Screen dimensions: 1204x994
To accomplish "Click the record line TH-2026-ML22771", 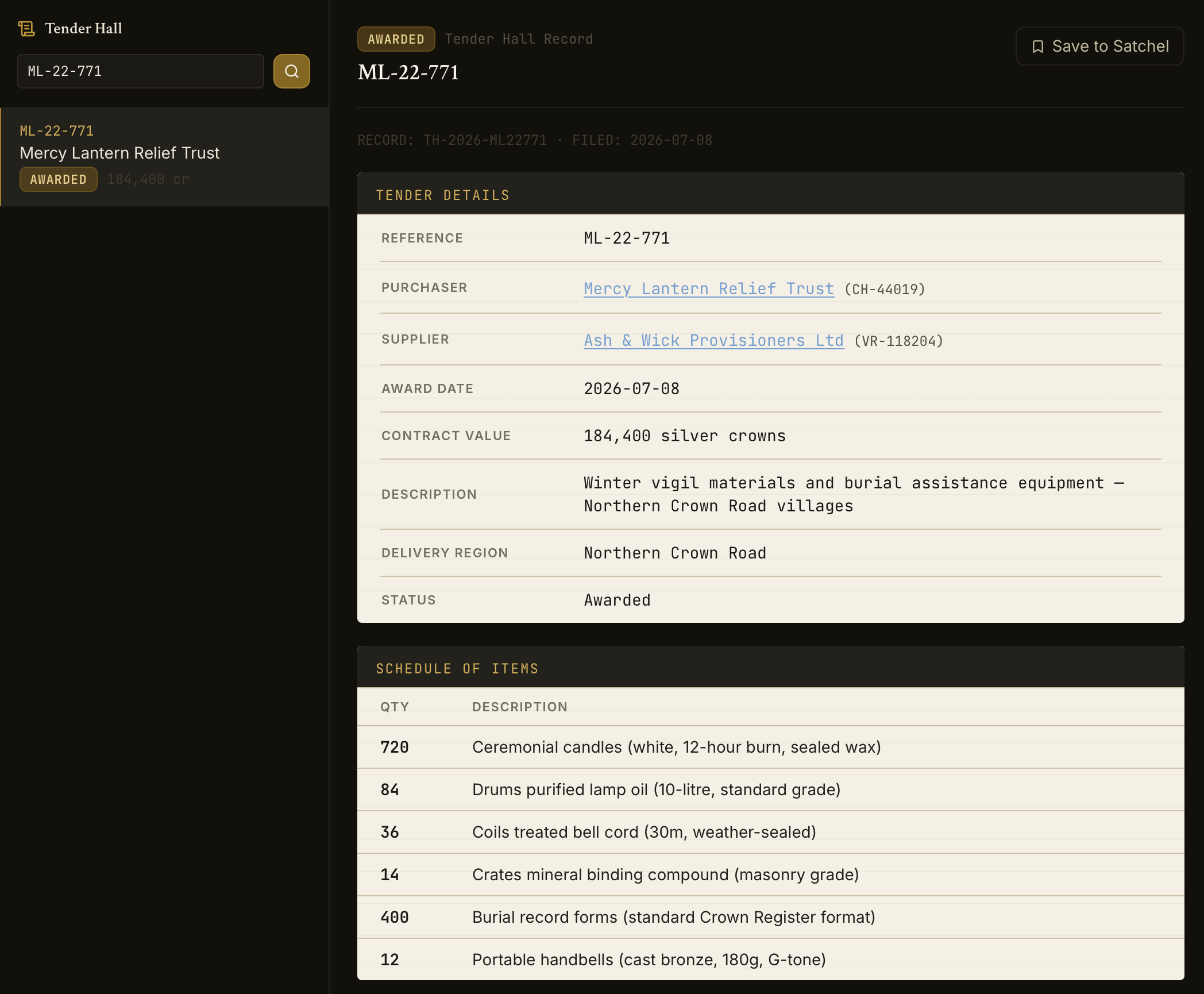I will pos(535,140).
